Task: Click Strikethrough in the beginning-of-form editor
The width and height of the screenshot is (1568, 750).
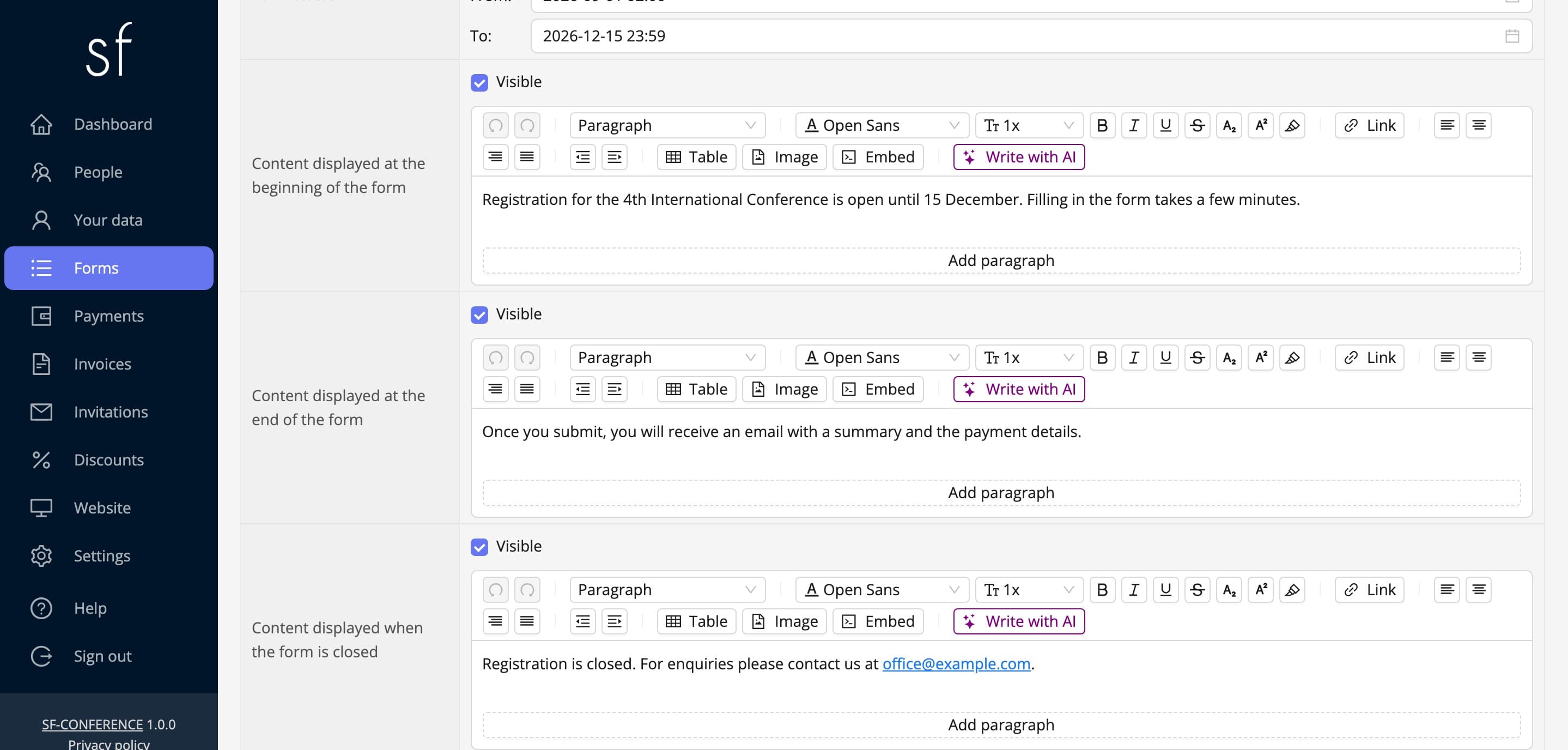Action: tap(1198, 125)
